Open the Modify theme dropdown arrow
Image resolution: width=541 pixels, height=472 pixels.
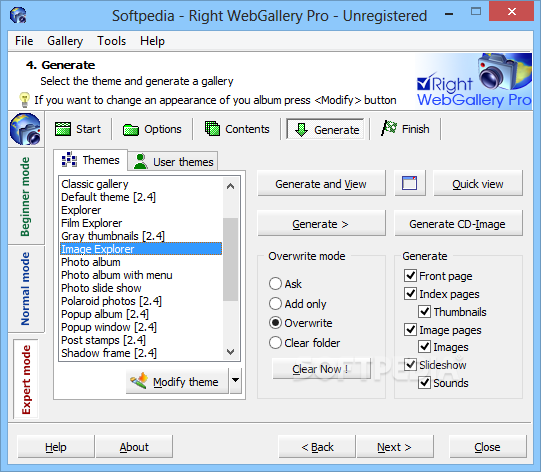coord(236,381)
